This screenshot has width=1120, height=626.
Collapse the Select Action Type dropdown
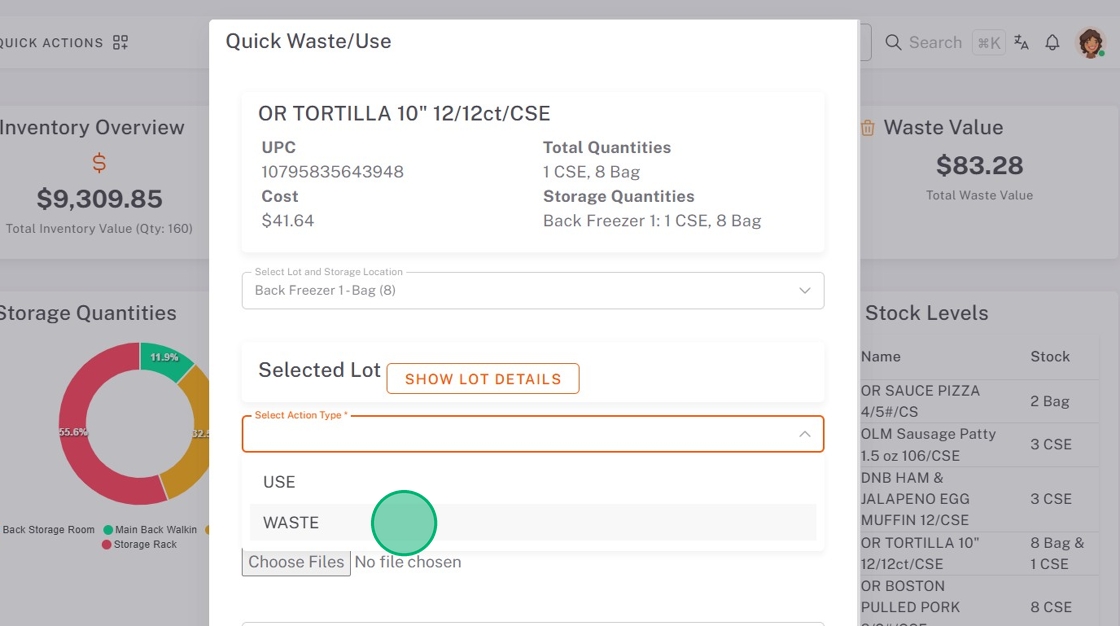tap(804, 434)
